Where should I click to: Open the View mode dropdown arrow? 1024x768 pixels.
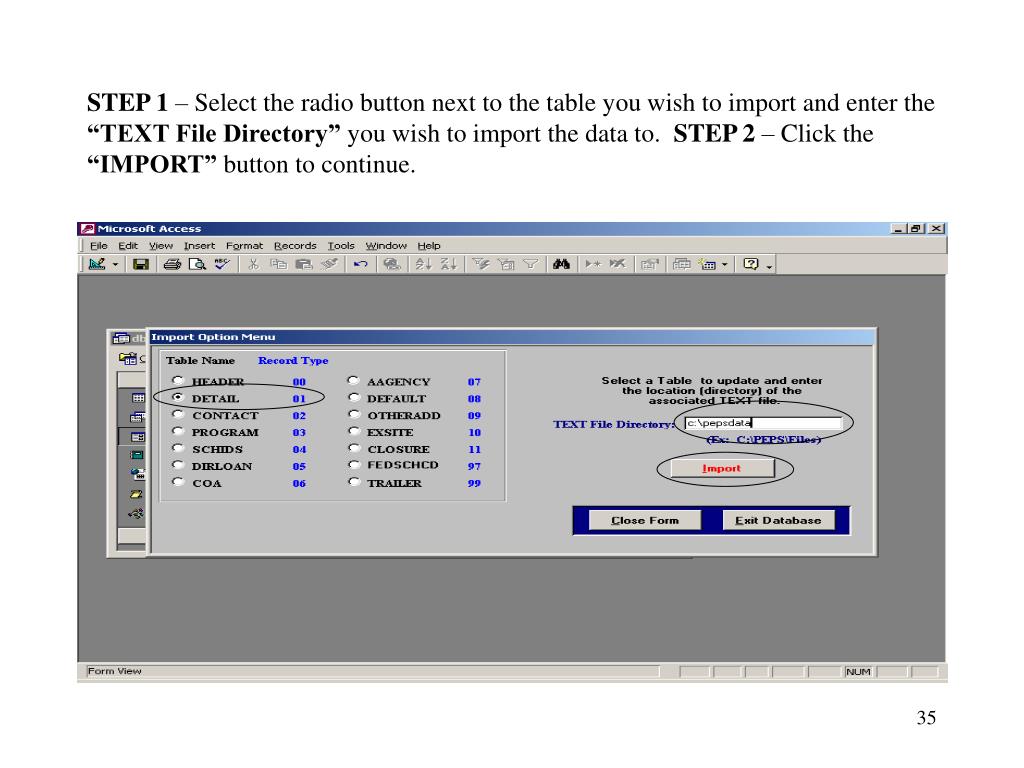116,264
